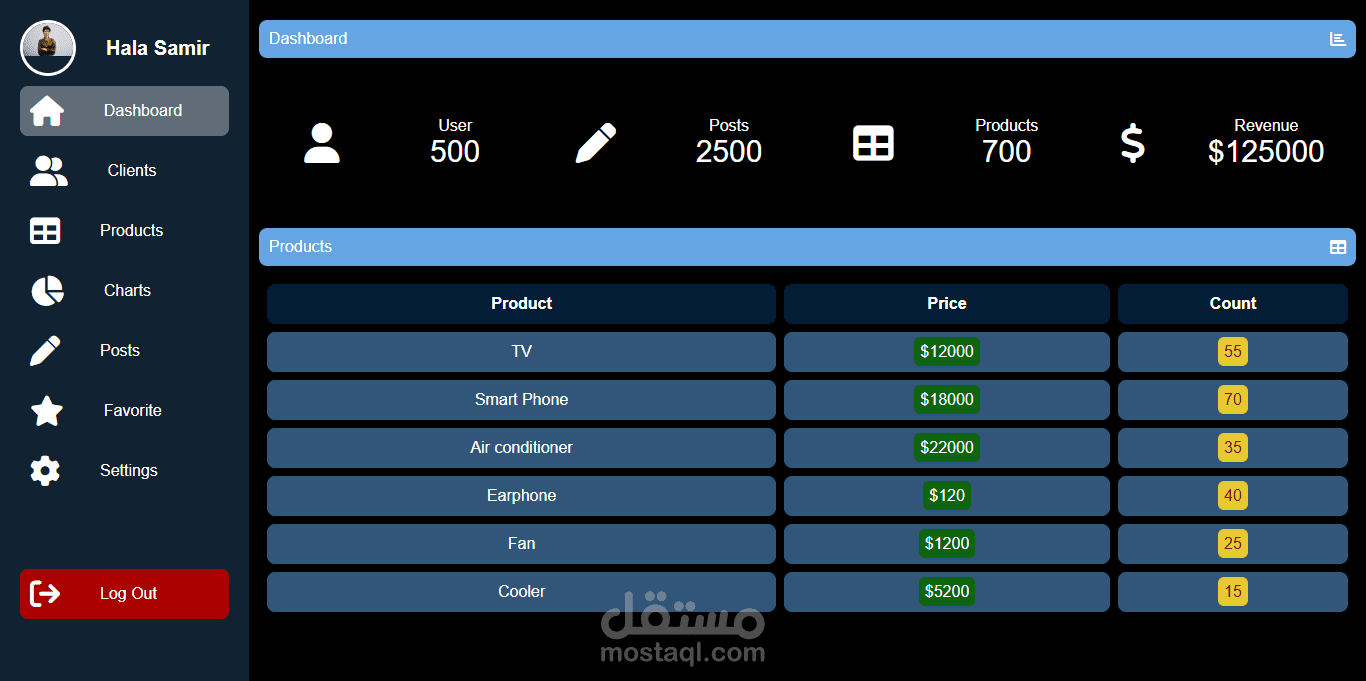This screenshot has width=1366, height=681.
Task: Click the Log Out button
Action: point(124,593)
